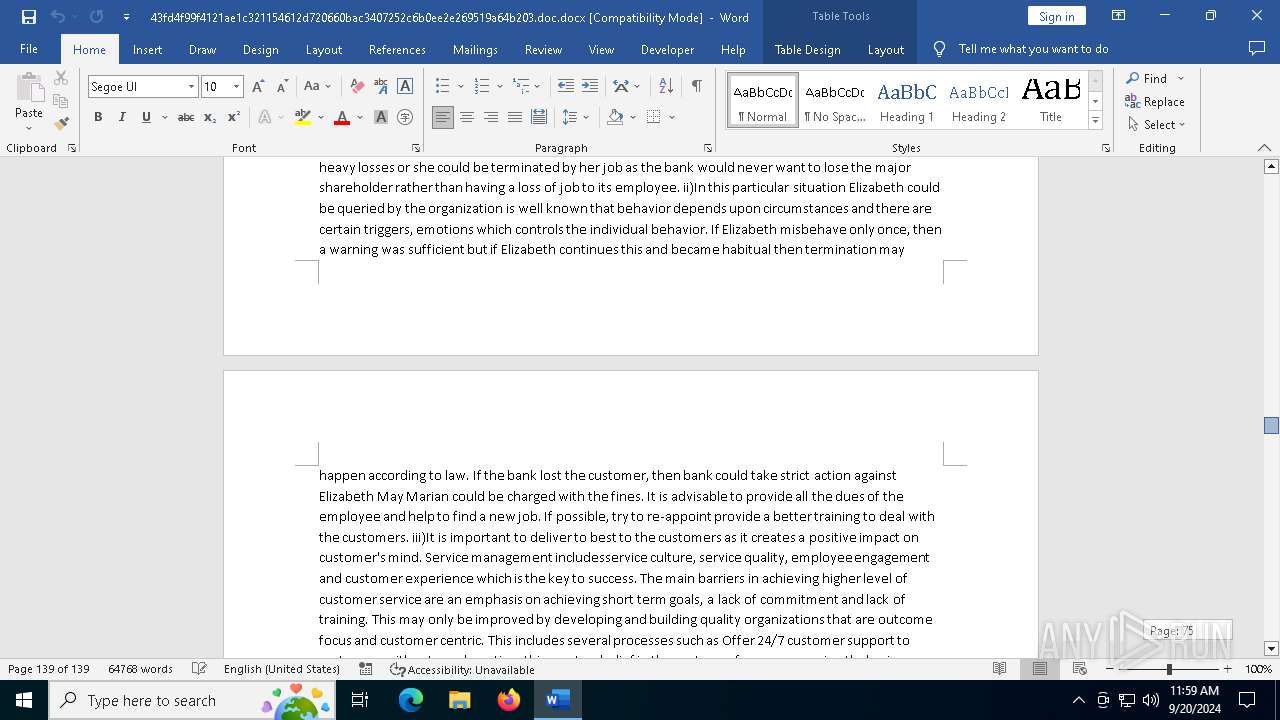Open the Insert ribbon tab
Screen dimensions: 1280x720
tap(147, 49)
